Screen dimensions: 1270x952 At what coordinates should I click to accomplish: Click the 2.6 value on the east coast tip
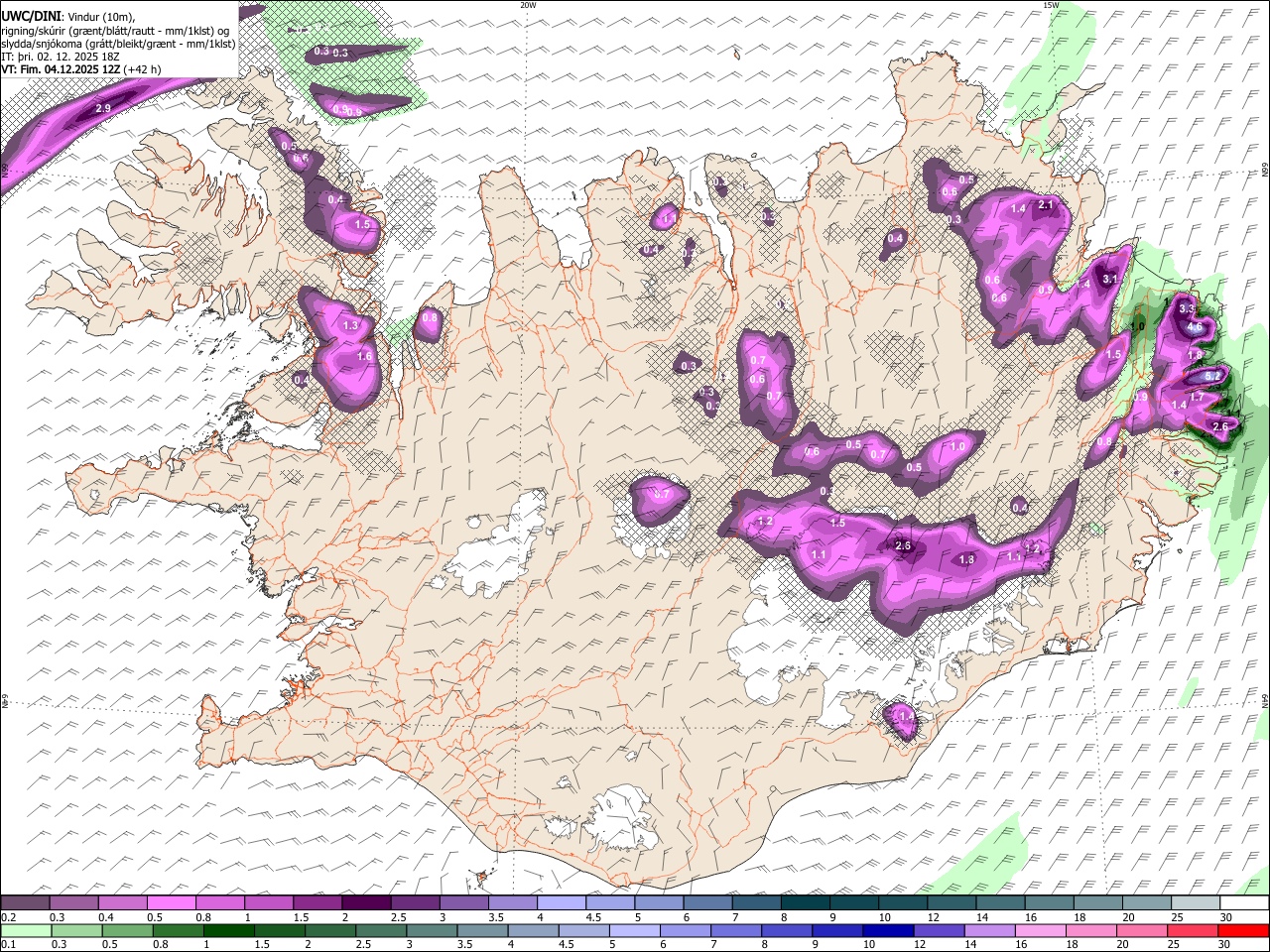[1221, 427]
